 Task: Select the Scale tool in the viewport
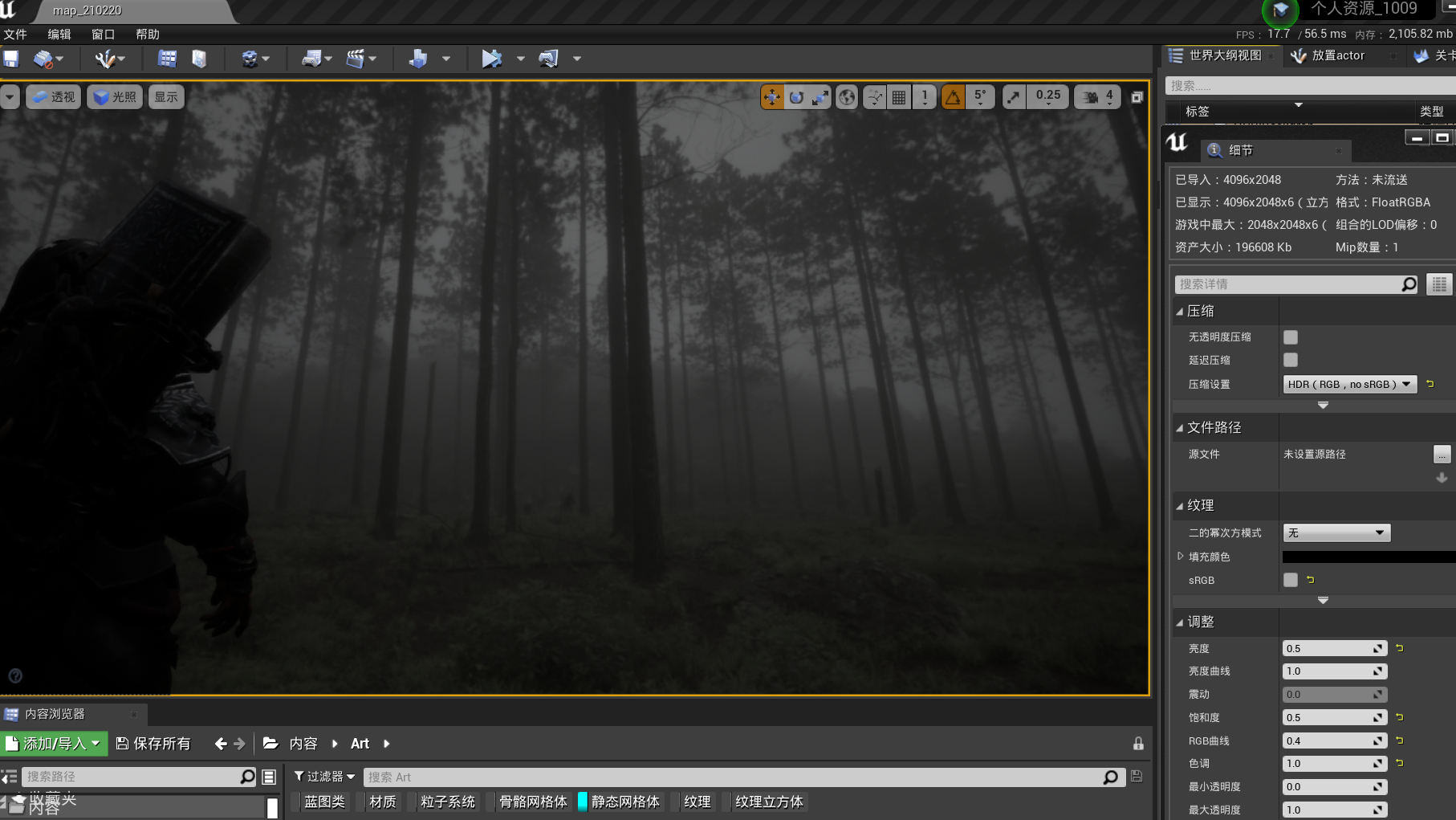(x=820, y=96)
